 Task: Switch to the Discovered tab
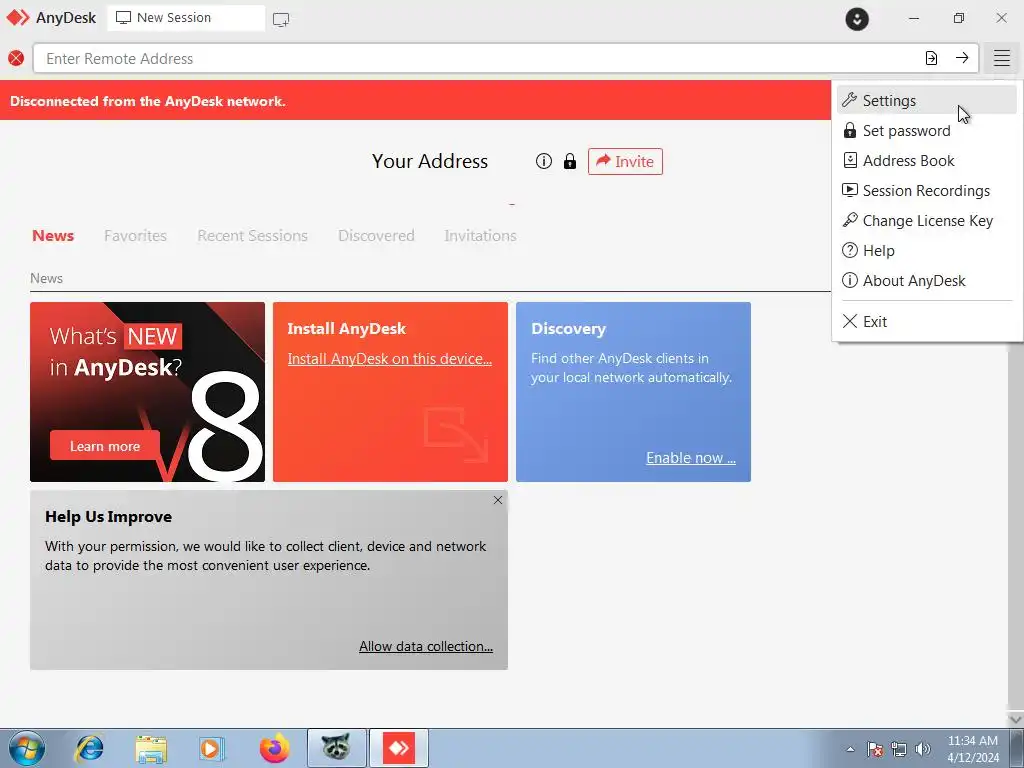click(x=376, y=236)
